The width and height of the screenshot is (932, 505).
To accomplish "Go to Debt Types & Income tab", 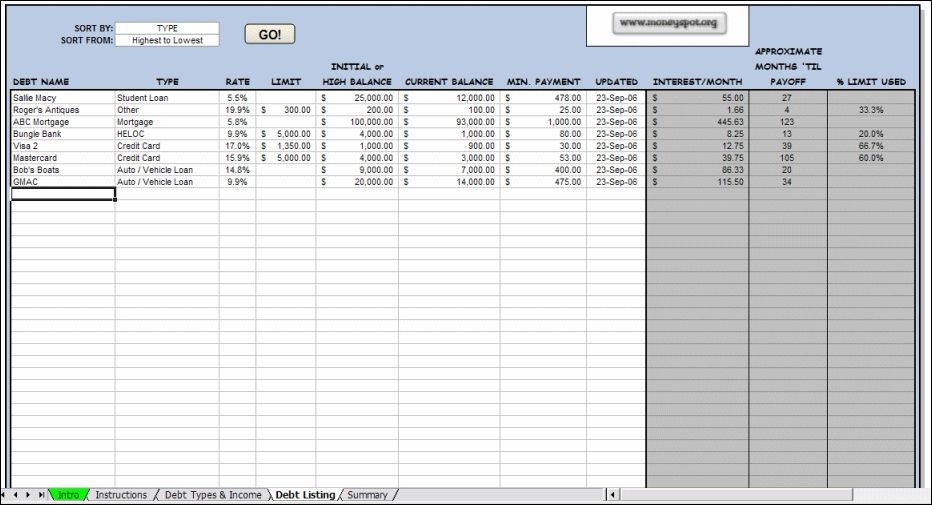I will 213,495.
